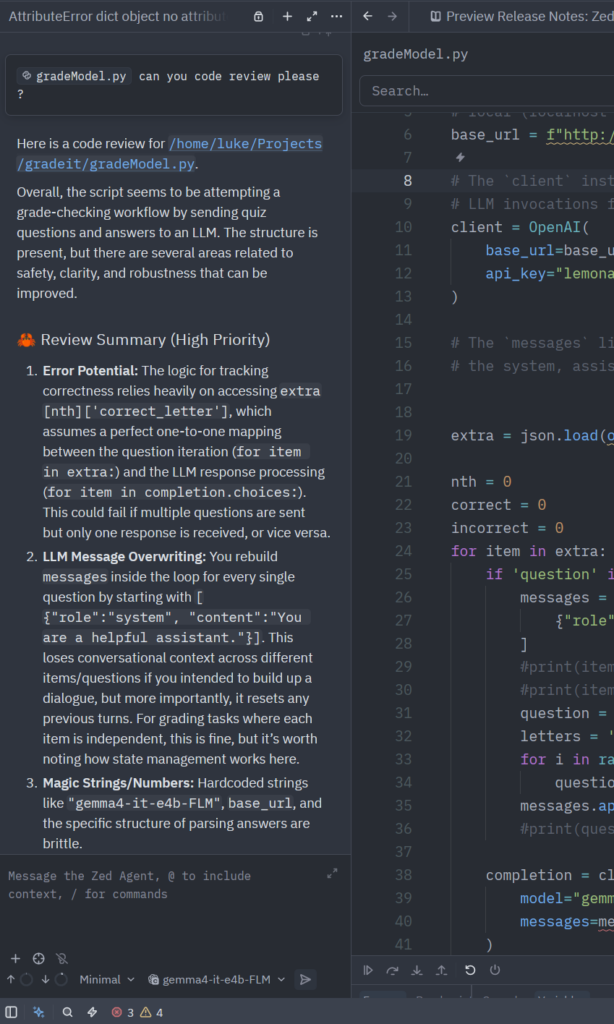The width and height of the screenshot is (614, 1024).
Task: Click the Error Potential: bold heading
Action: pos(90,371)
